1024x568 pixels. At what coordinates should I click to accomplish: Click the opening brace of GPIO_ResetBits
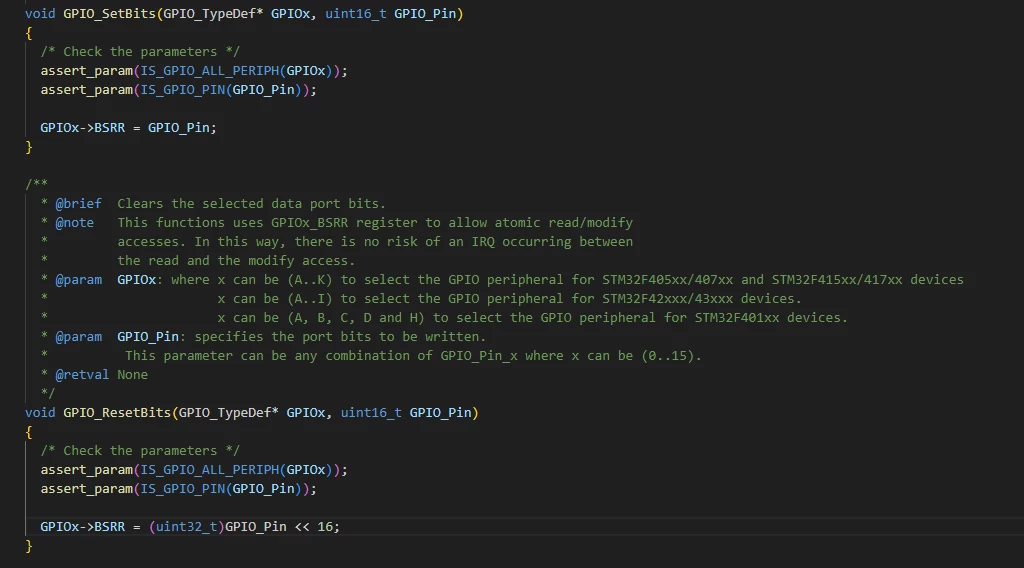click(x=29, y=432)
